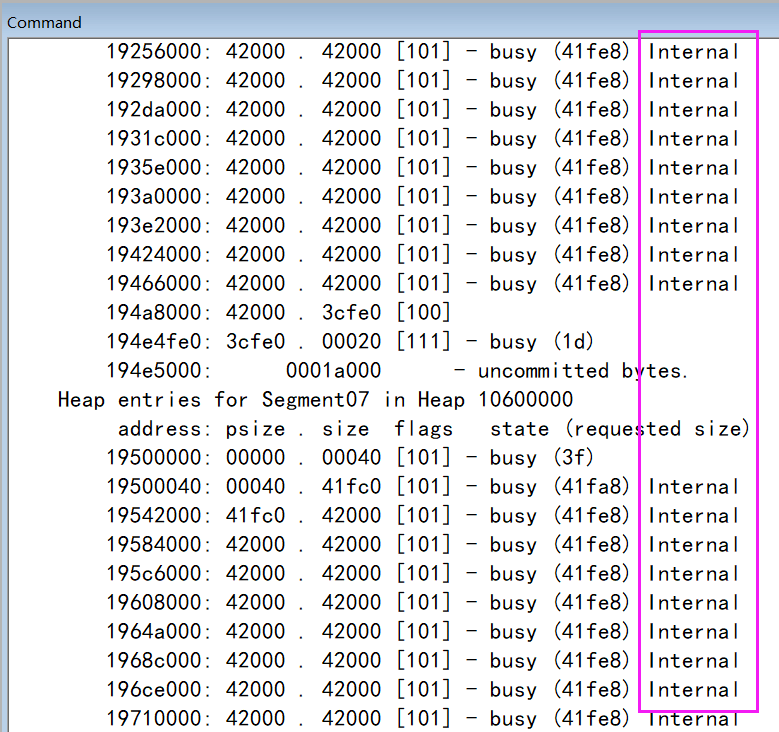
Task: Select heap entry address 19542000
Action: coord(158,515)
